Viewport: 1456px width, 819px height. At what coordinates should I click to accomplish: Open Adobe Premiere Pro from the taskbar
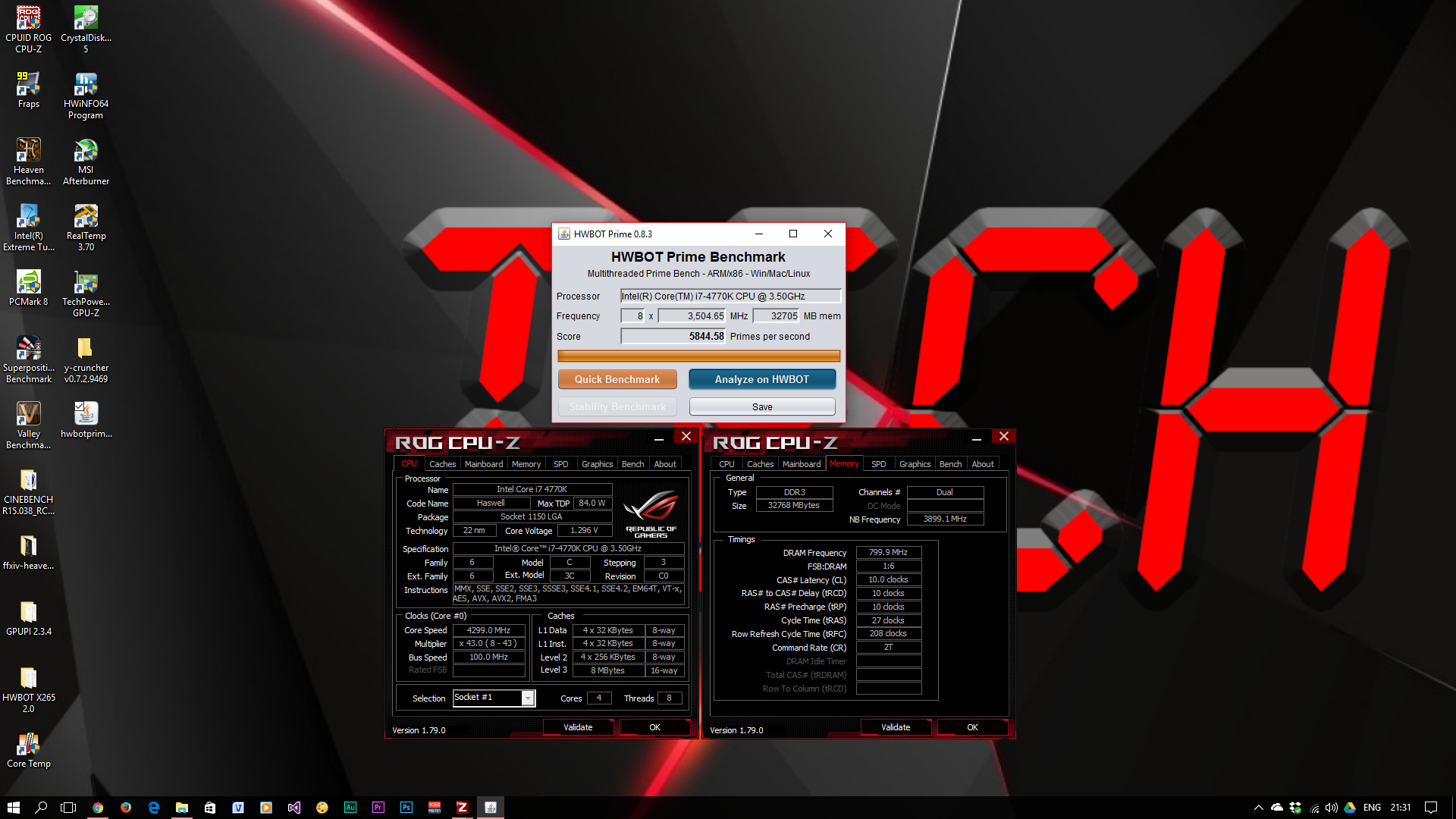(x=378, y=808)
